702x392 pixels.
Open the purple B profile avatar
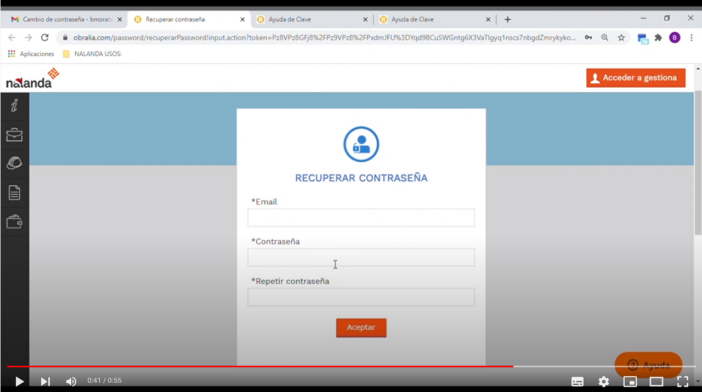point(675,38)
